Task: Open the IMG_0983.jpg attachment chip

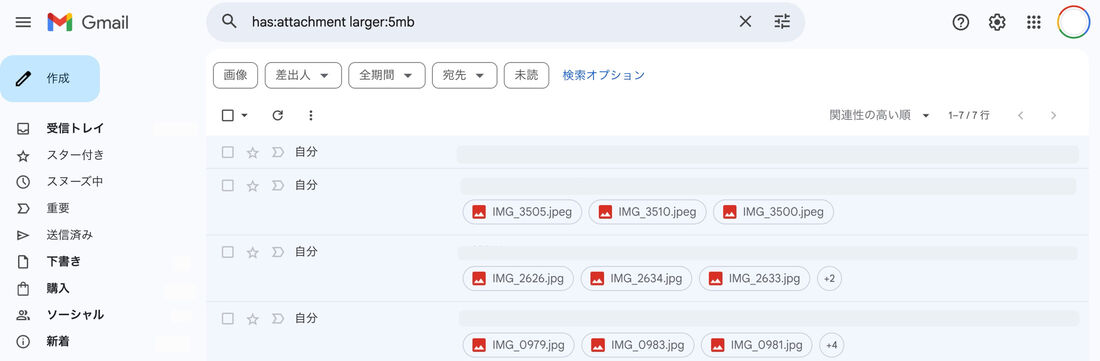Action: point(638,345)
